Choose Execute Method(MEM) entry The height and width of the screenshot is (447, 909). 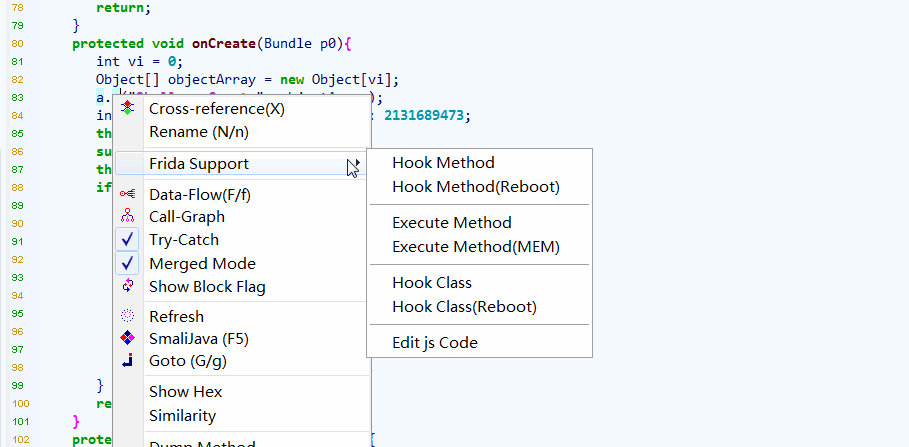coord(475,247)
